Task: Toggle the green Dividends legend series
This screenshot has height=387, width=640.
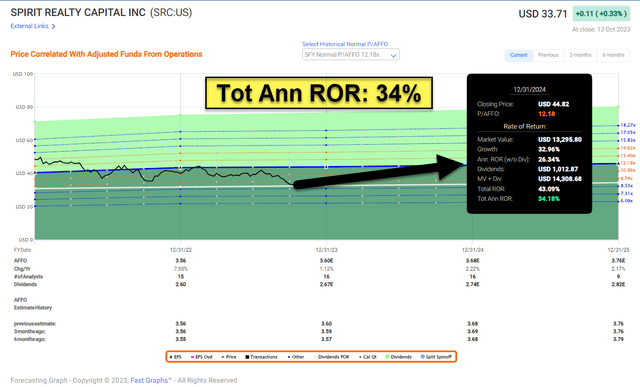Action: [399, 357]
